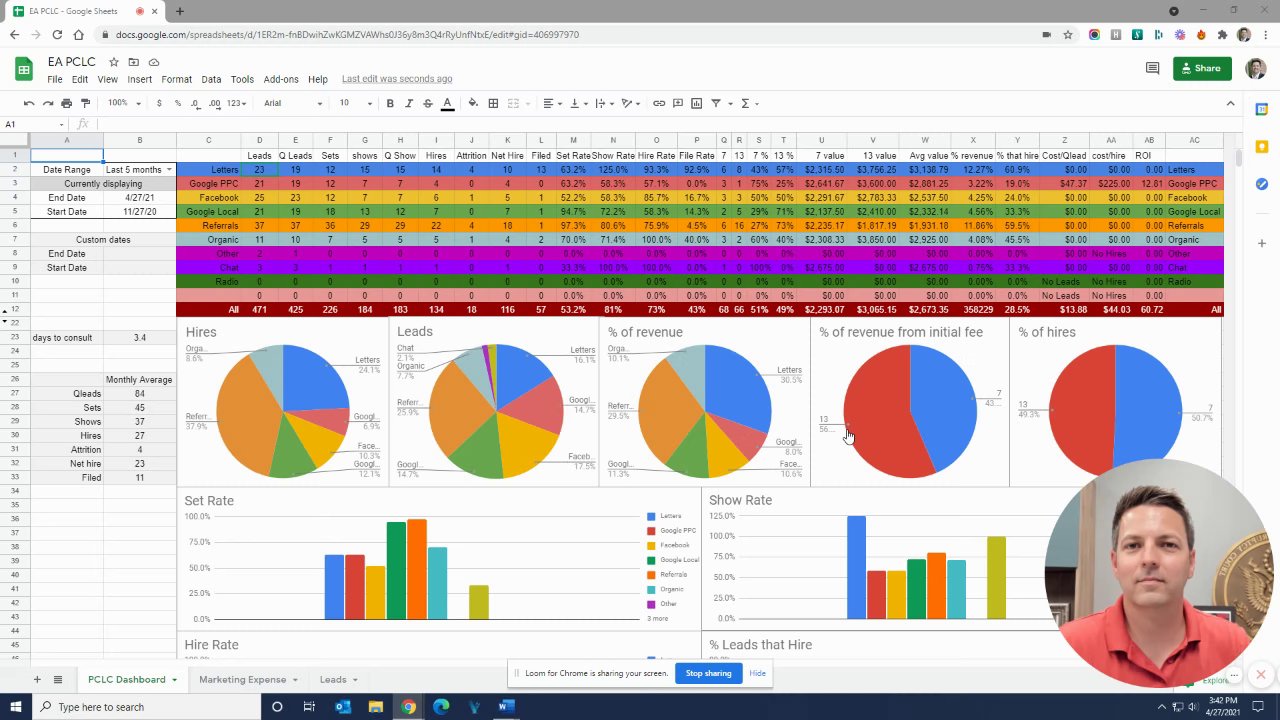Viewport: 1280px width, 720px height.
Task: Insert link using chain icon
Action: point(659,103)
